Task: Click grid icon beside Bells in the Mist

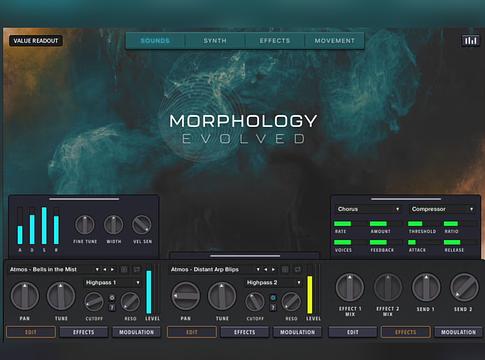Action: pyautogui.click(x=124, y=269)
